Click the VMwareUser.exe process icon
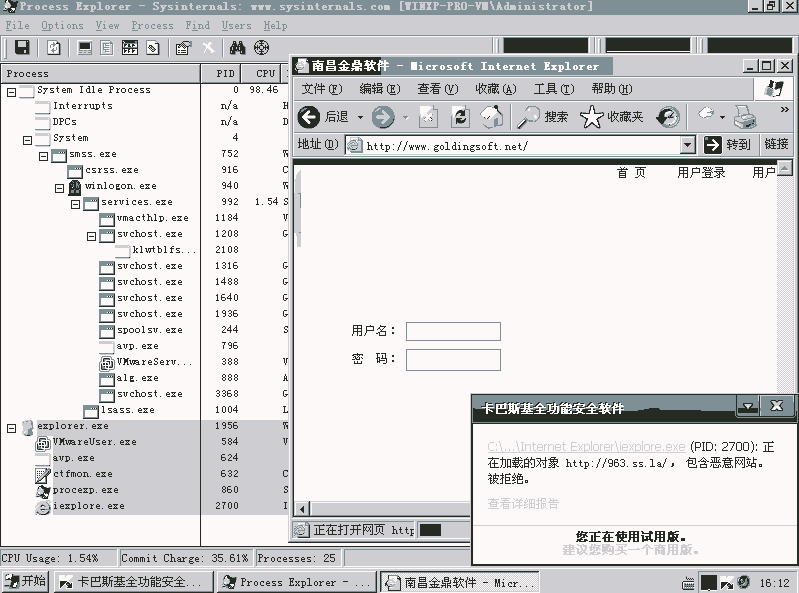 coord(43,443)
